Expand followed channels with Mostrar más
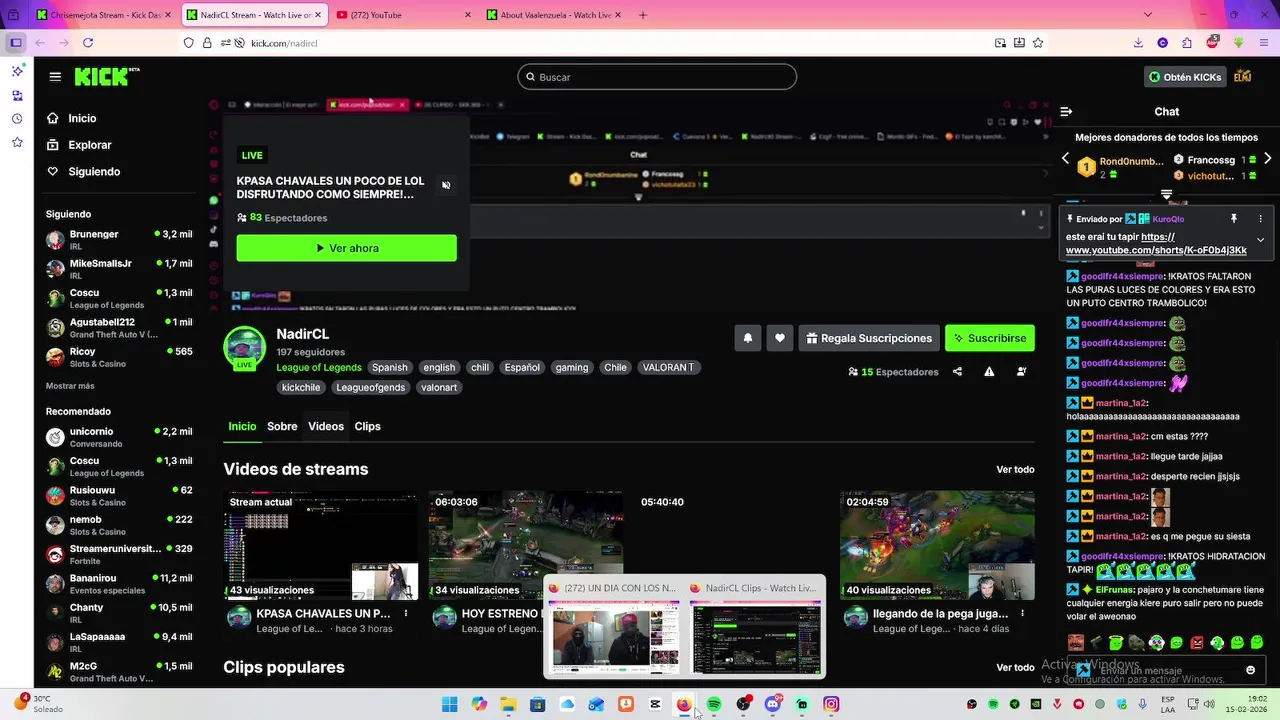The image size is (1280, 720). click(70, 386)
